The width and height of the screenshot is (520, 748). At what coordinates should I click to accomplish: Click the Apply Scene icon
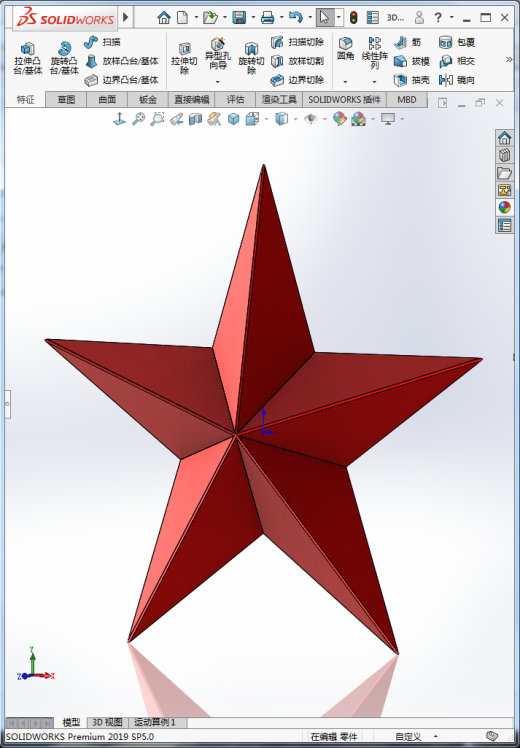click(x=358, y=118)
